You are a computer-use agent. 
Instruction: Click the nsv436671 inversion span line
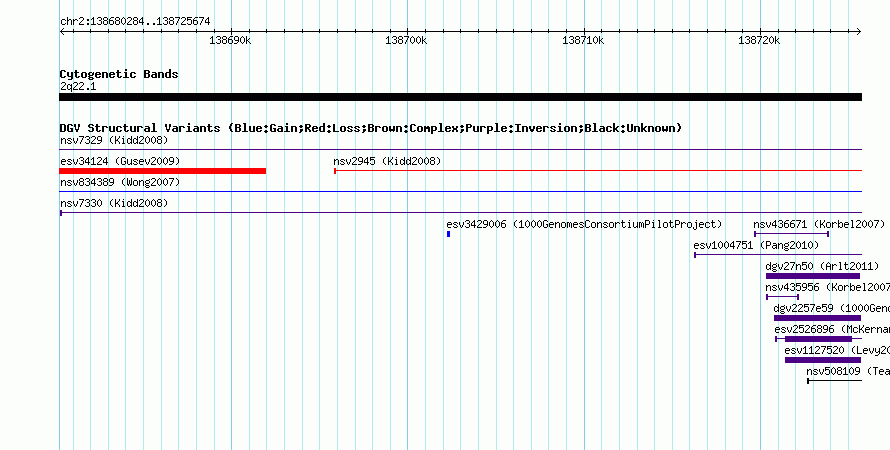(791, 234)
